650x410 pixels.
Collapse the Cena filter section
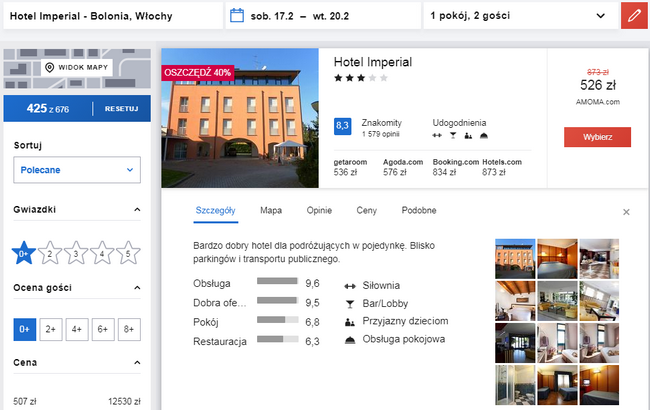(x=137, y=362)
